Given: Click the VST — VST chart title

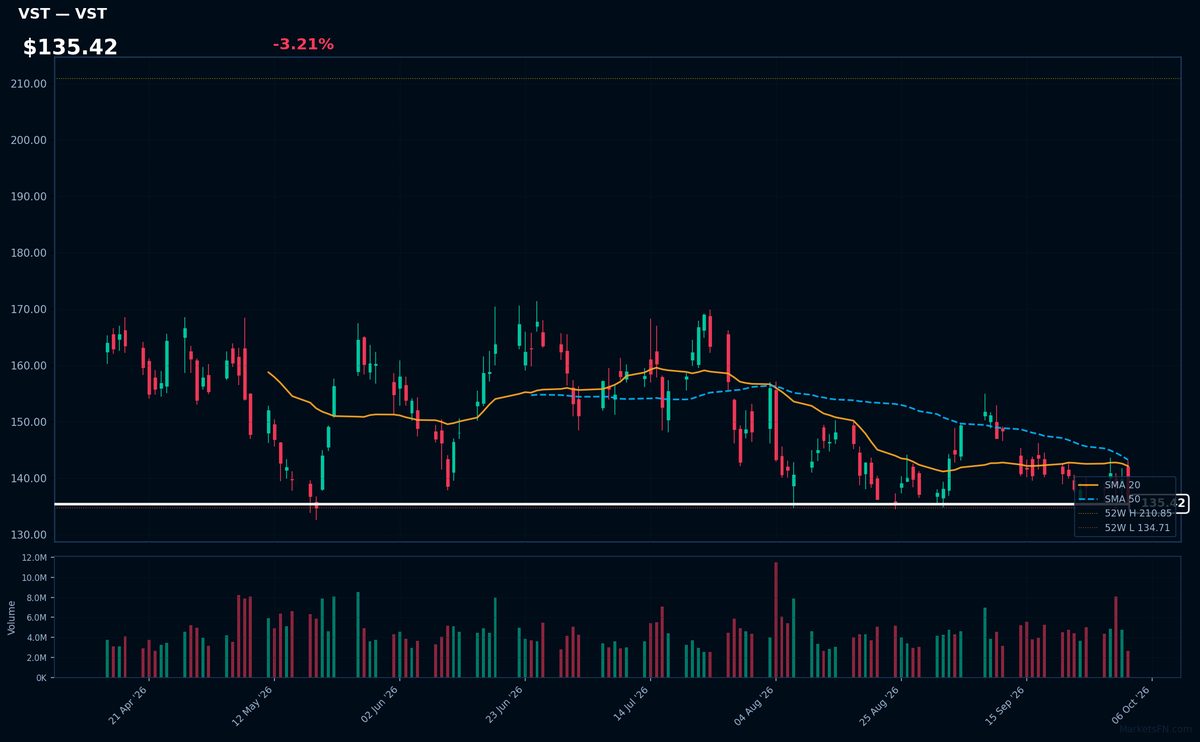Looking at the screenshot, I should [x=62, y=14].
